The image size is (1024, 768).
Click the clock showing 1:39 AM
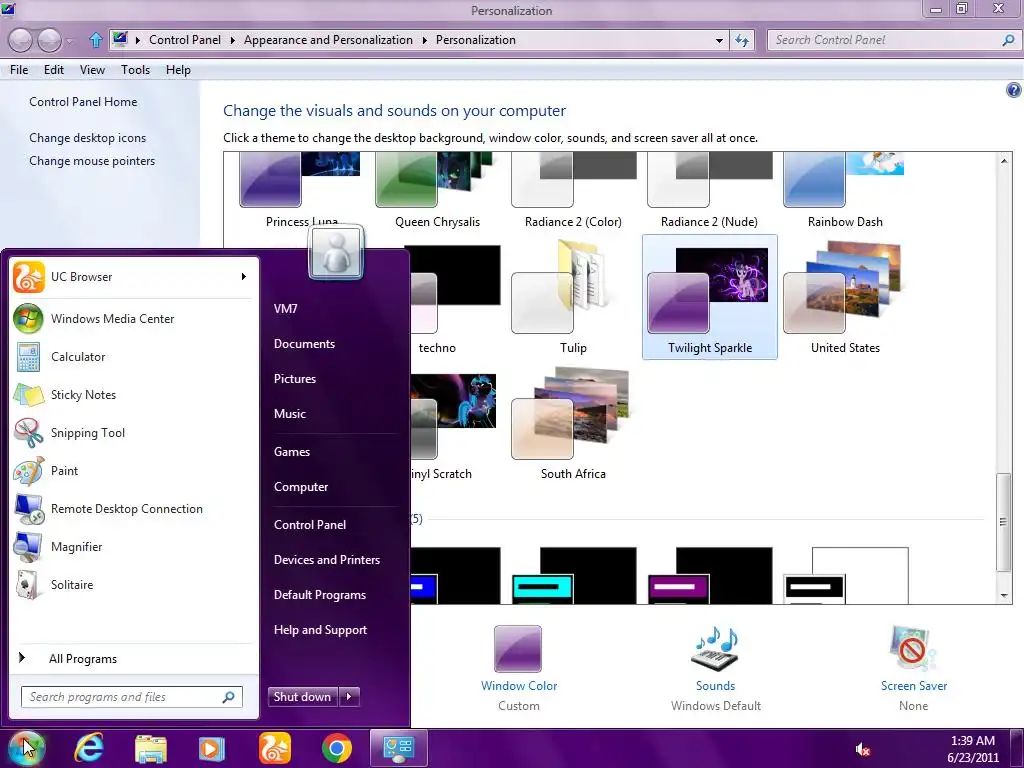tap(972, 741)
